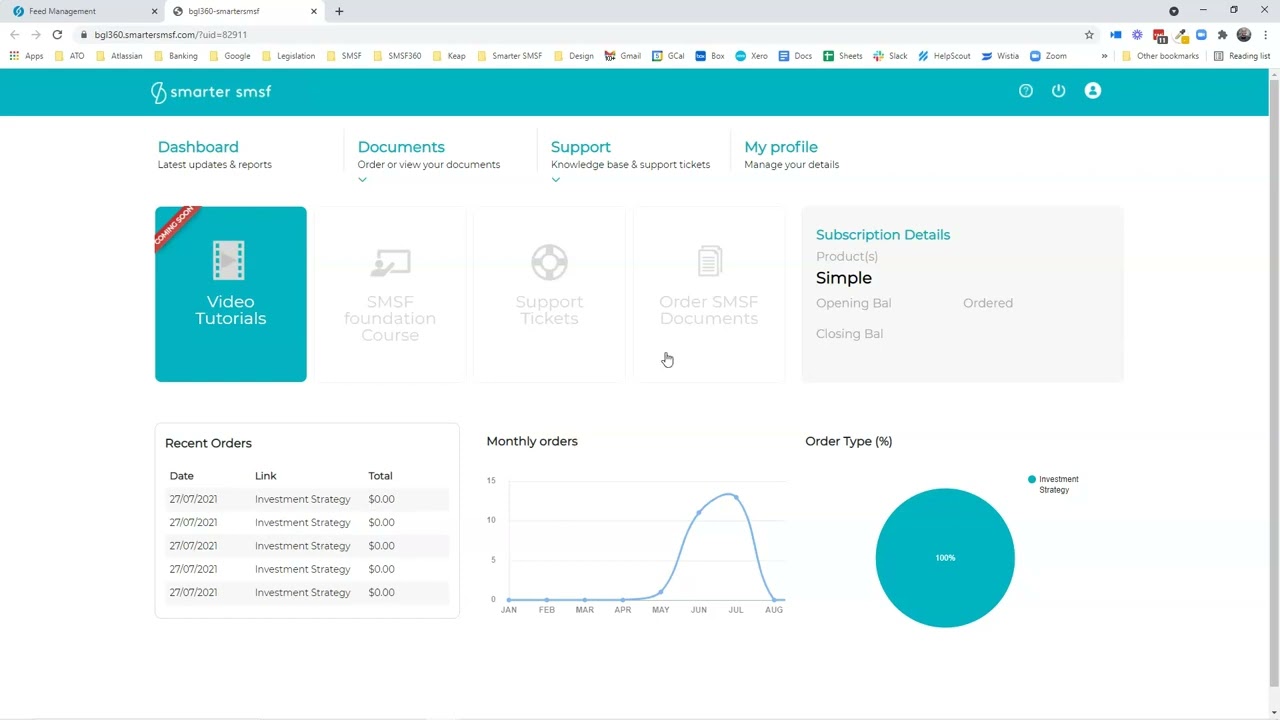The width and height of the screenshot is (1280, 720).
Task: Expand the chevron under Support
Action: coord(556,180)
